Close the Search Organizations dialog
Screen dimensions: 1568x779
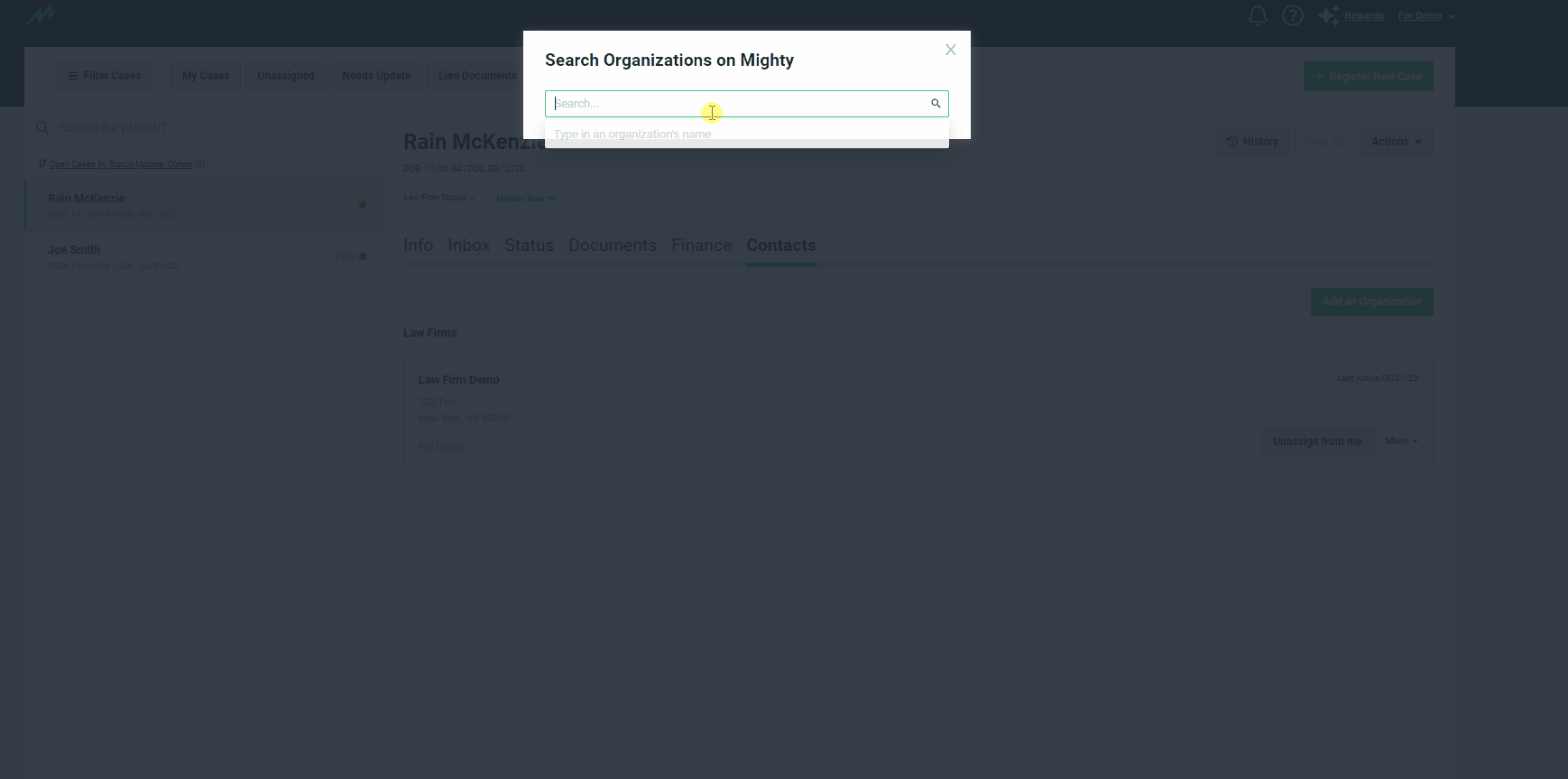tap(950, 50)
